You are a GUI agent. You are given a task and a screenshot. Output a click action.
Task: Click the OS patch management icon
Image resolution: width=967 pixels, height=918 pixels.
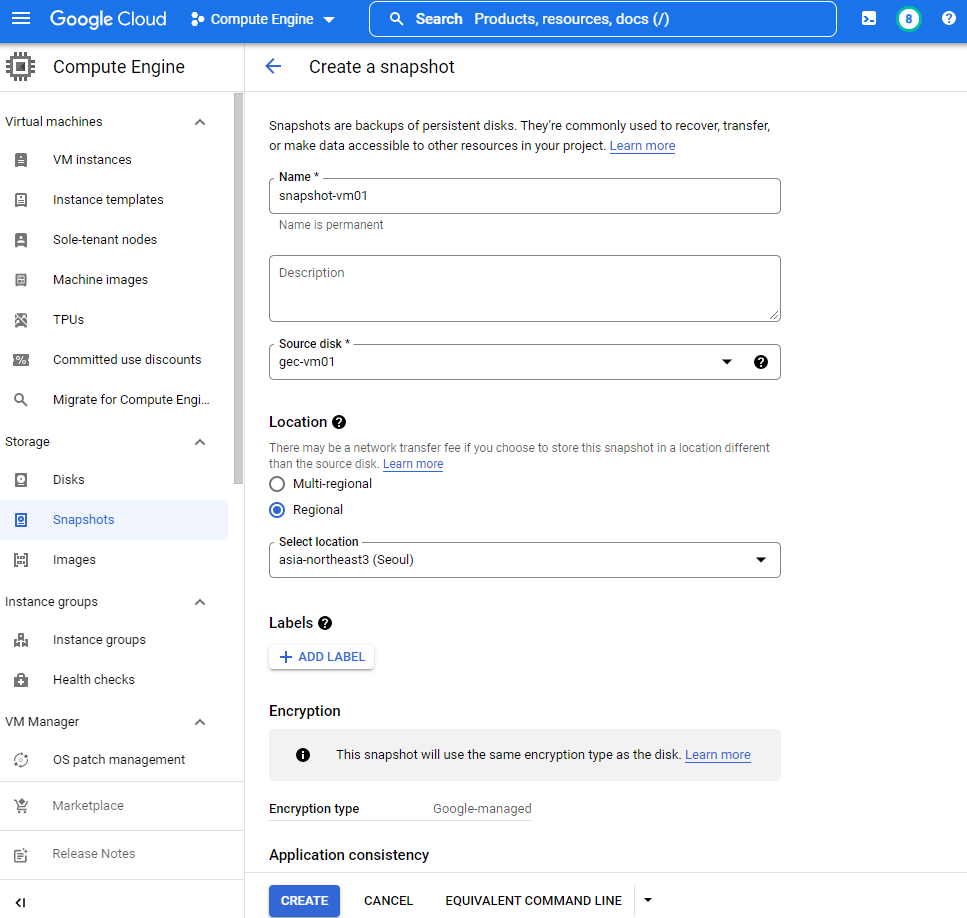21,760
